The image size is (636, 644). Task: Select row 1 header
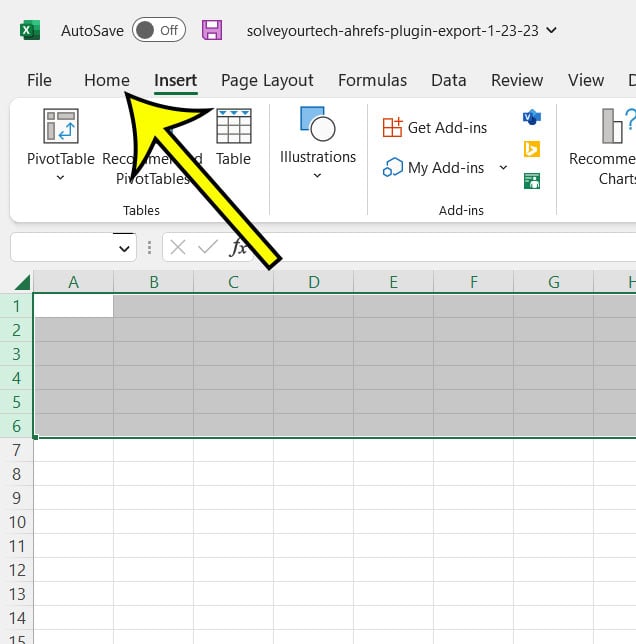point(16,306)
